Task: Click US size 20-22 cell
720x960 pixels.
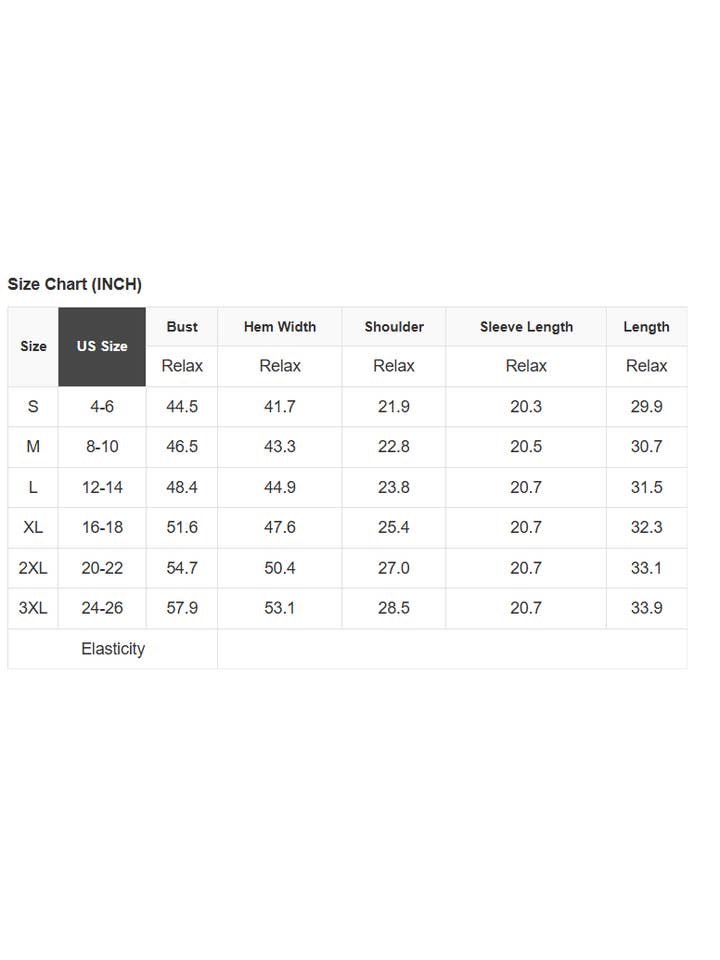Action: [x=102, y=568]
